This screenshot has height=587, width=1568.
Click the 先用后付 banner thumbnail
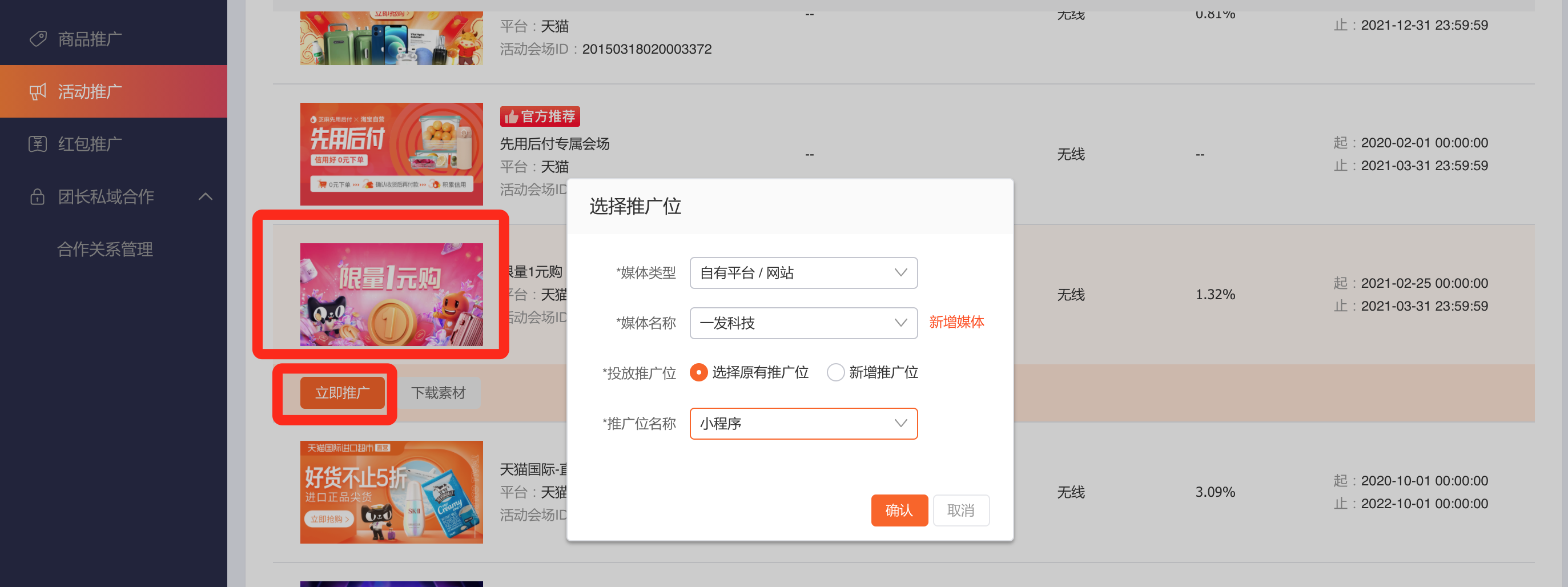(391, 154)
